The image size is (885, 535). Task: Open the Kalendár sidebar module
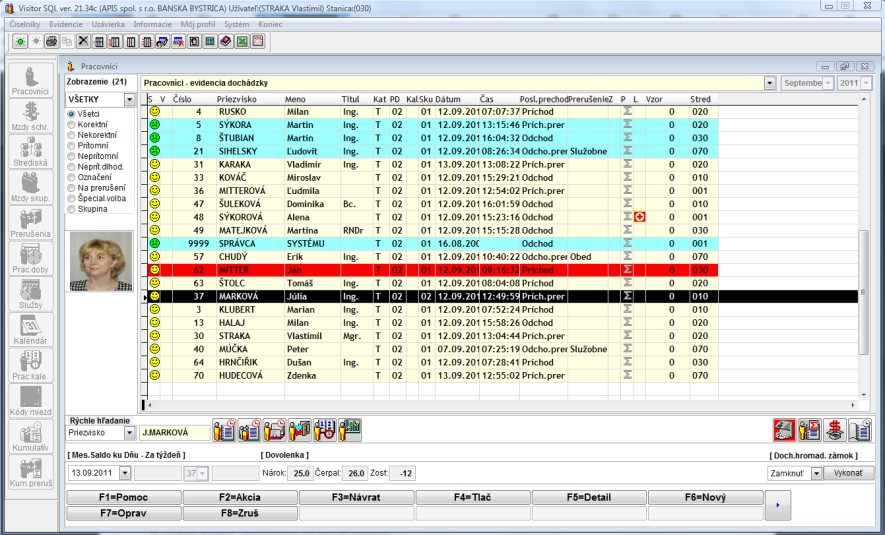(31, 332)
